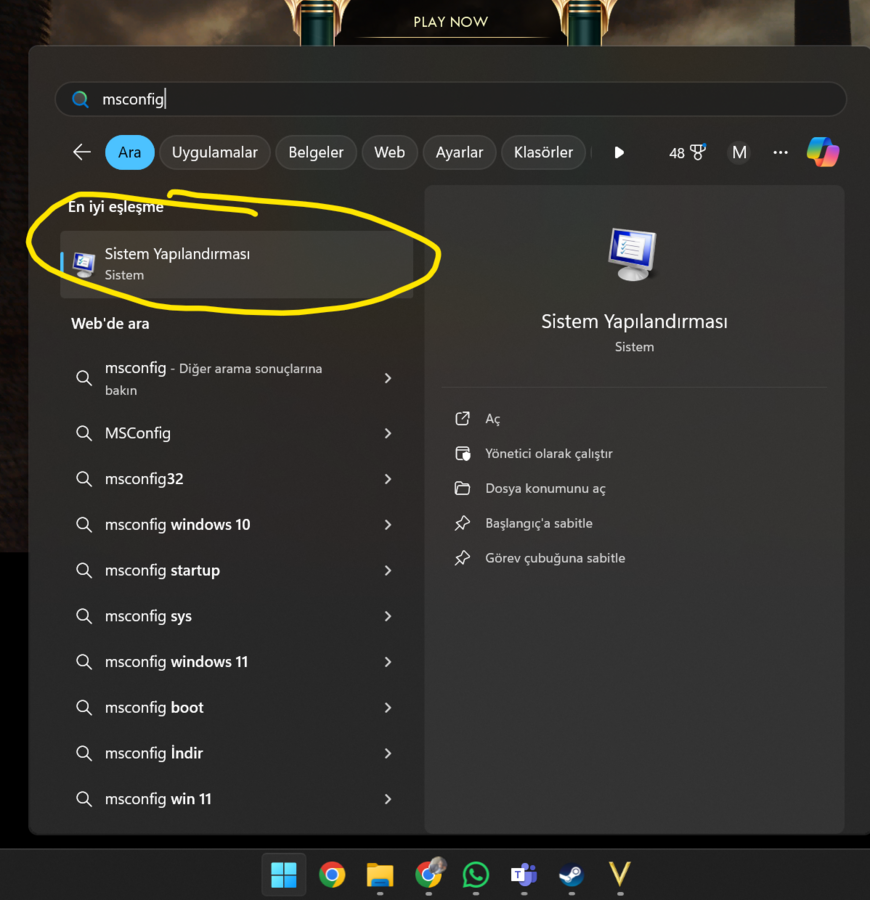This screenshot has height=900, width=870.
Task: Switch to the Belgeler filter tab
Action: pyautogui.click(x=316, y=152)
